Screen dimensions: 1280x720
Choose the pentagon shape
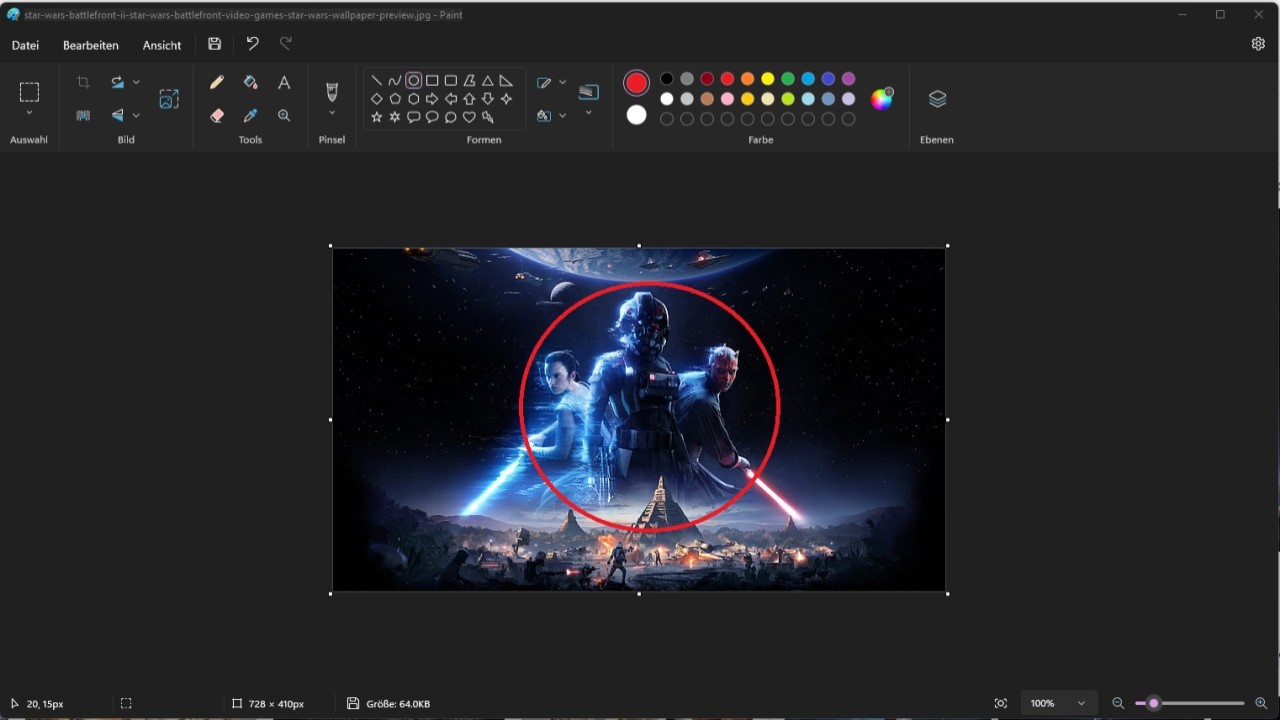(395, 99)
